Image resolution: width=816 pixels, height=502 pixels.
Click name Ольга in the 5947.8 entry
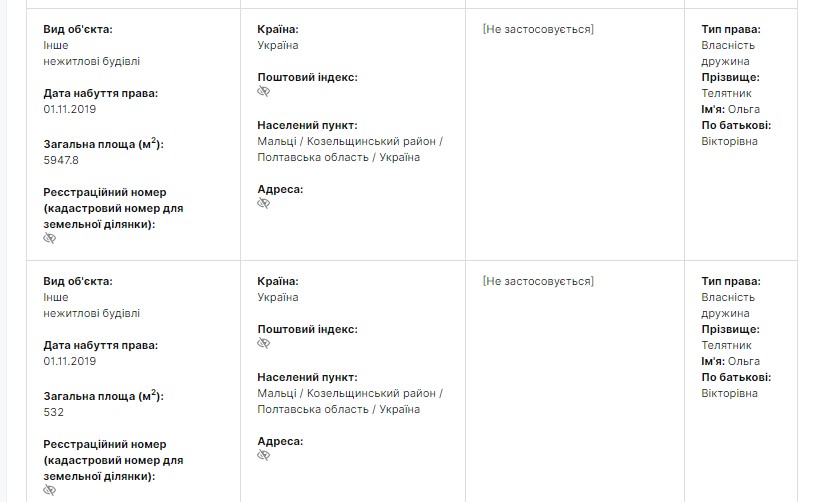[744, 109]
